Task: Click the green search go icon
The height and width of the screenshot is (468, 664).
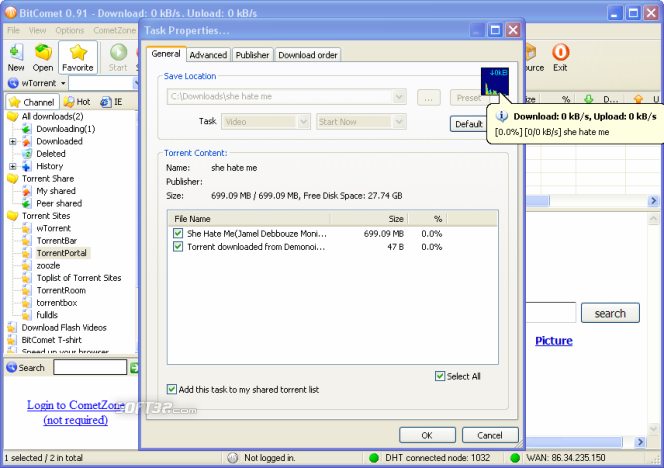Action: pos(134,368)
